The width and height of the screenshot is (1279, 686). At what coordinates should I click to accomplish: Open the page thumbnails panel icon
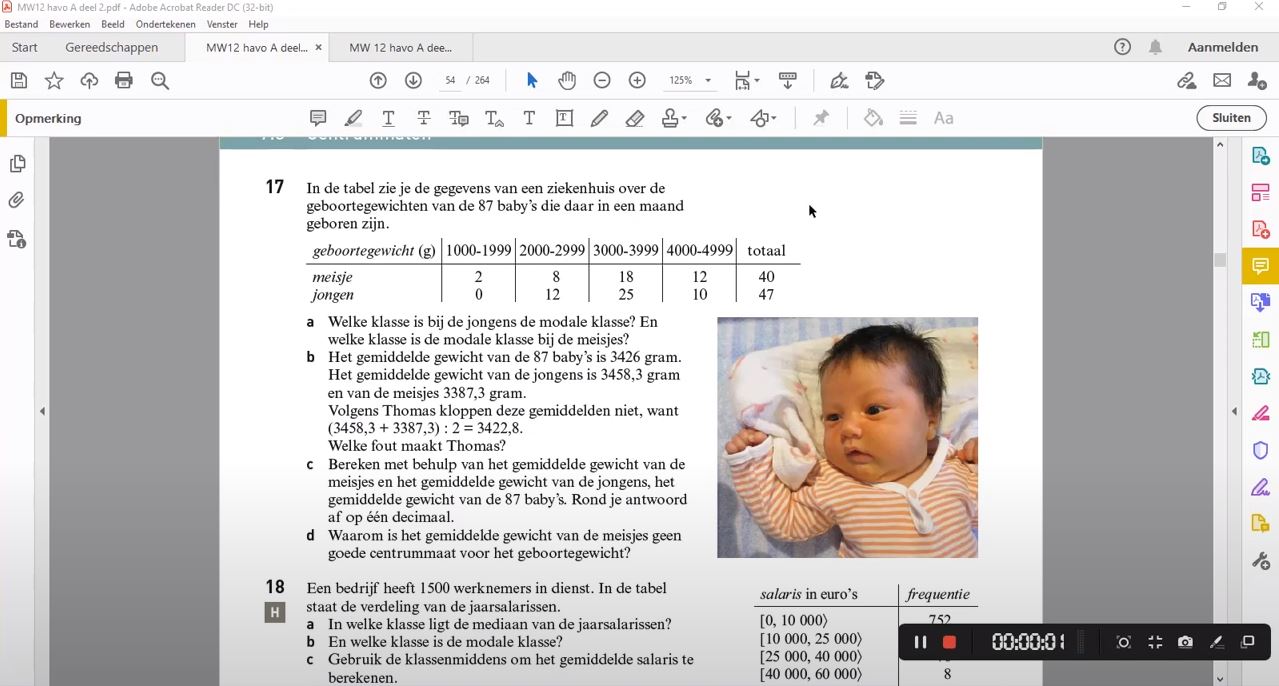(17, 164)
